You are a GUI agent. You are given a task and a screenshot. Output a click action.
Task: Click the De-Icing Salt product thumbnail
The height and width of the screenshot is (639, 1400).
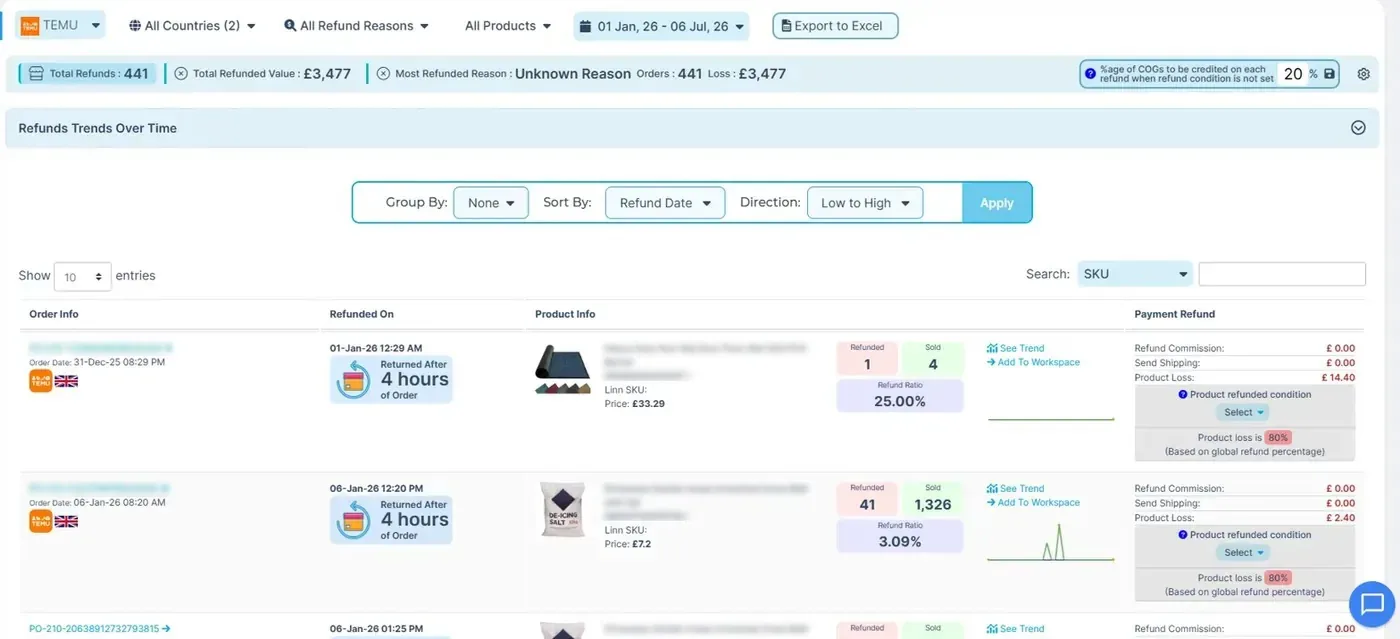563,510
